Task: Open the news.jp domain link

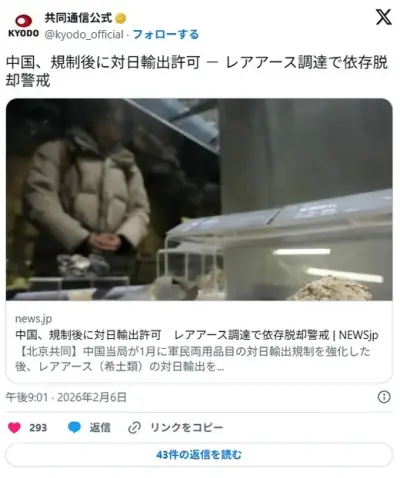Action: tap(34, 319)
